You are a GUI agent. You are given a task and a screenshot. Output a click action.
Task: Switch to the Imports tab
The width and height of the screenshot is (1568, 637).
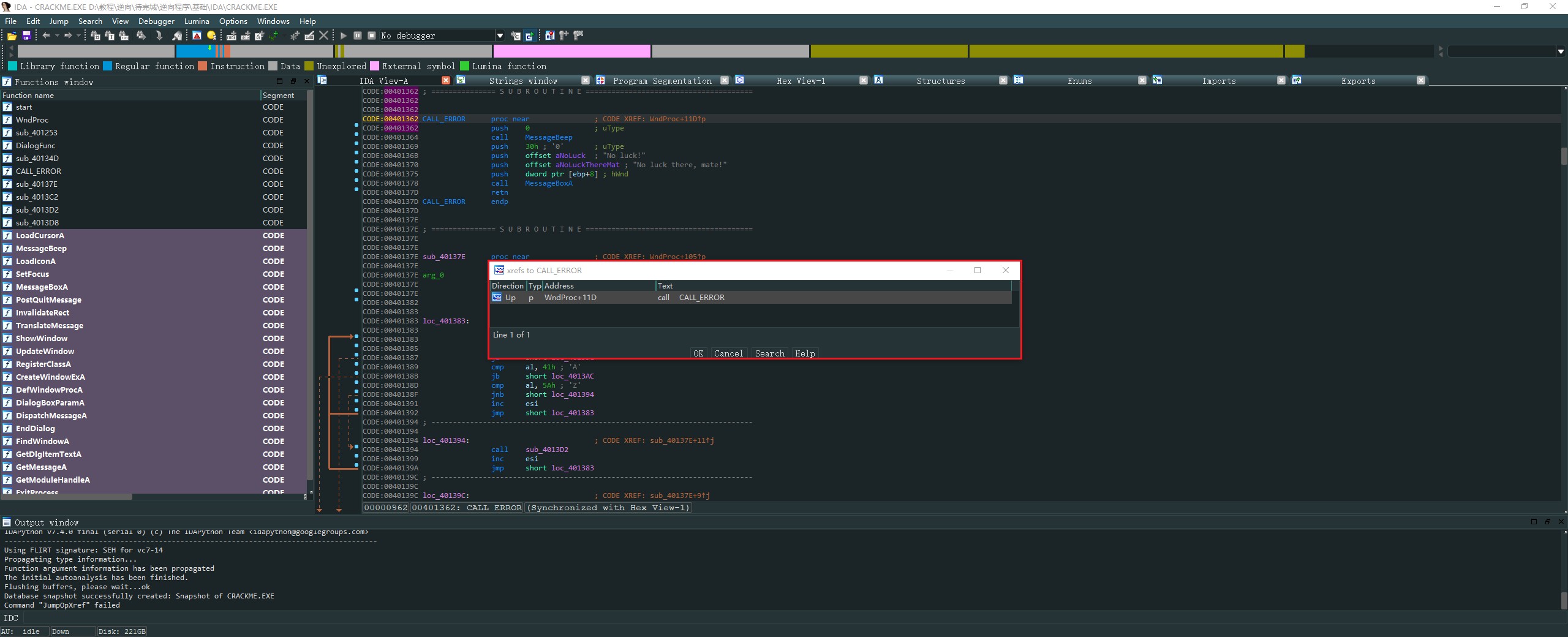coord(1218,81)
